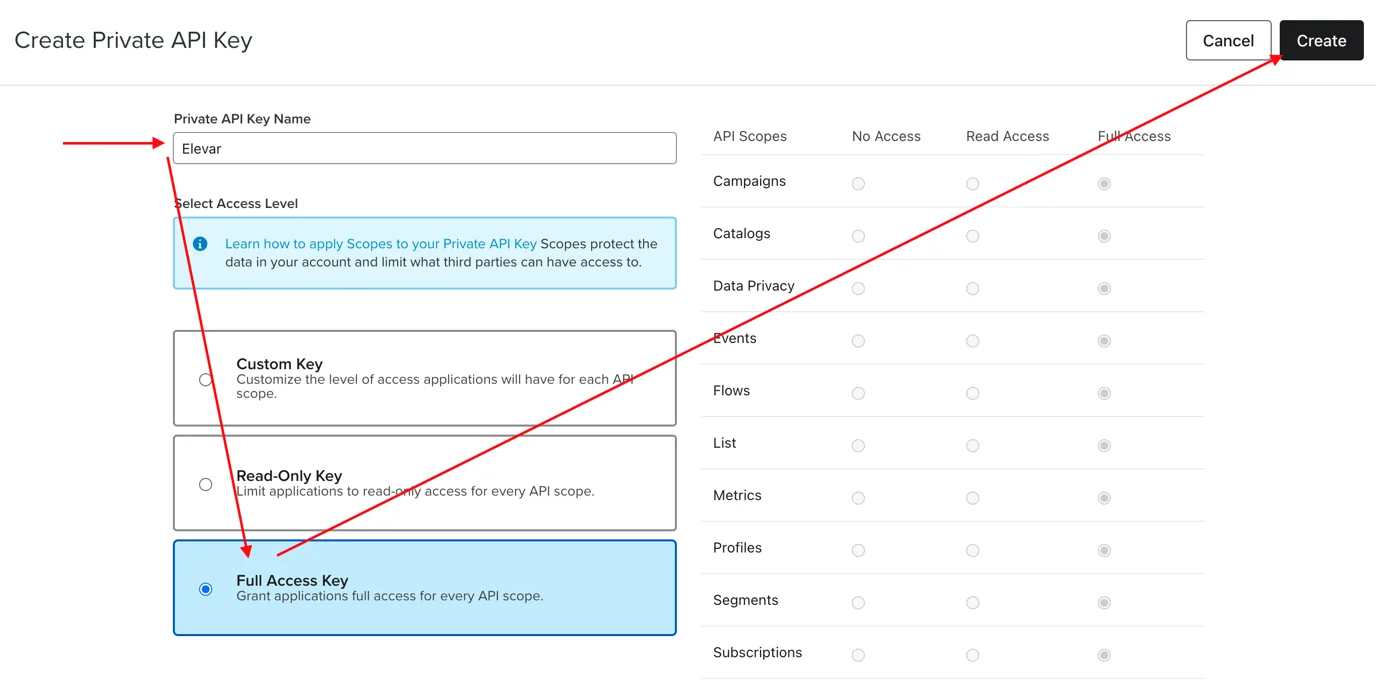1376x694 pixels.
Task: Set Segments scope to Read Access
Action: click(972, 603)
